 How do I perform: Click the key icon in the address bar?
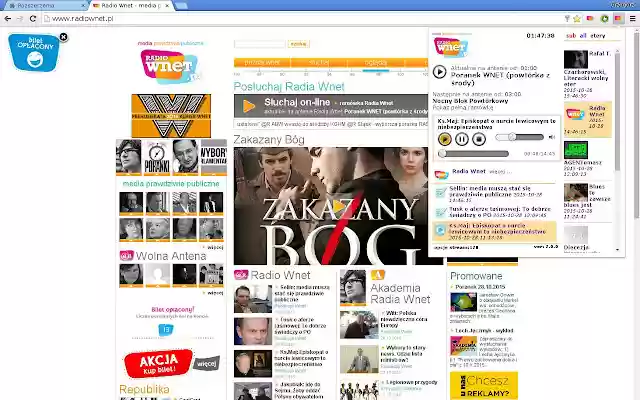(x=567, y=18)
